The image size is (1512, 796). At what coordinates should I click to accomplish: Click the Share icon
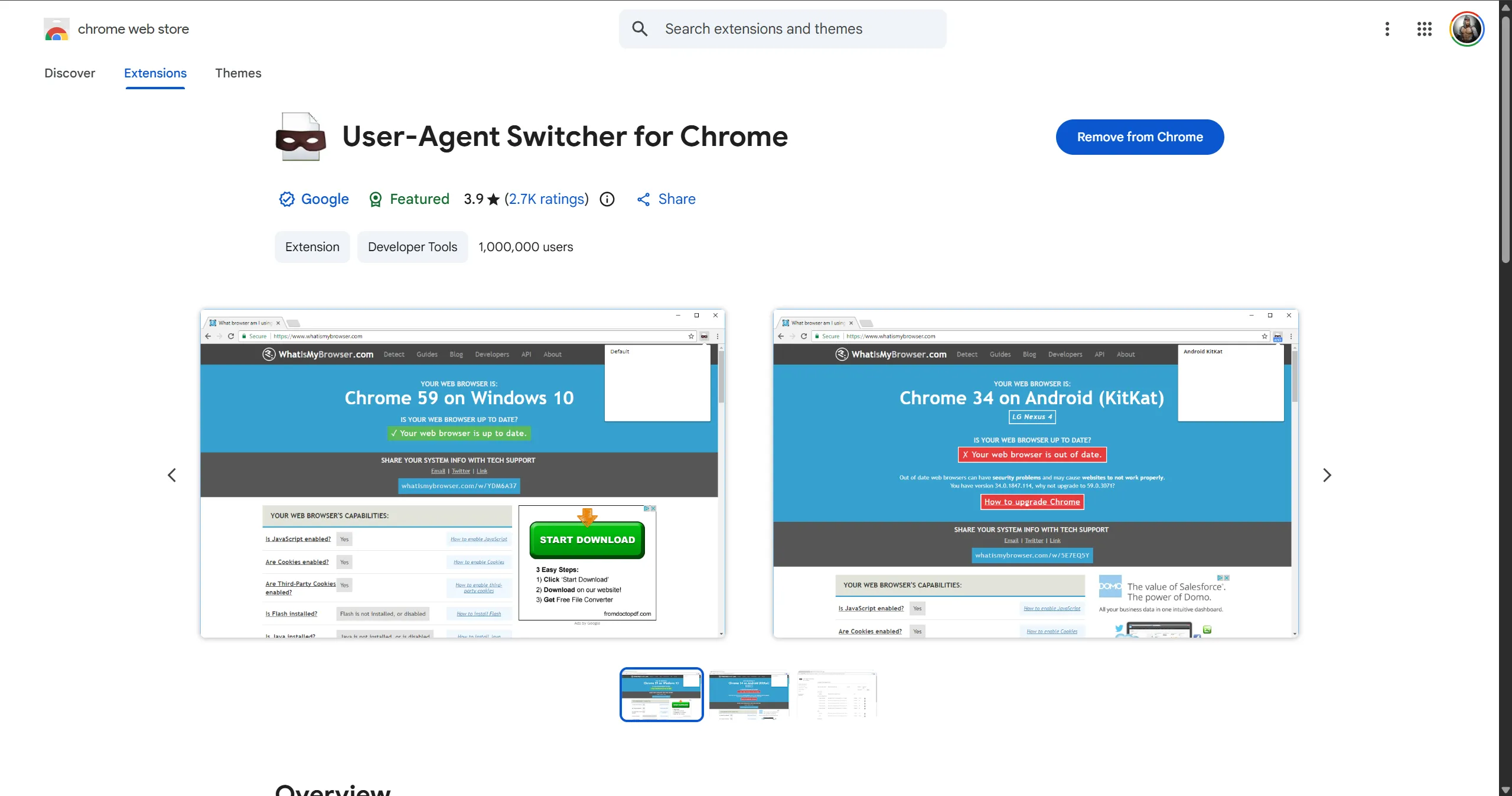(x=643, y=199)
